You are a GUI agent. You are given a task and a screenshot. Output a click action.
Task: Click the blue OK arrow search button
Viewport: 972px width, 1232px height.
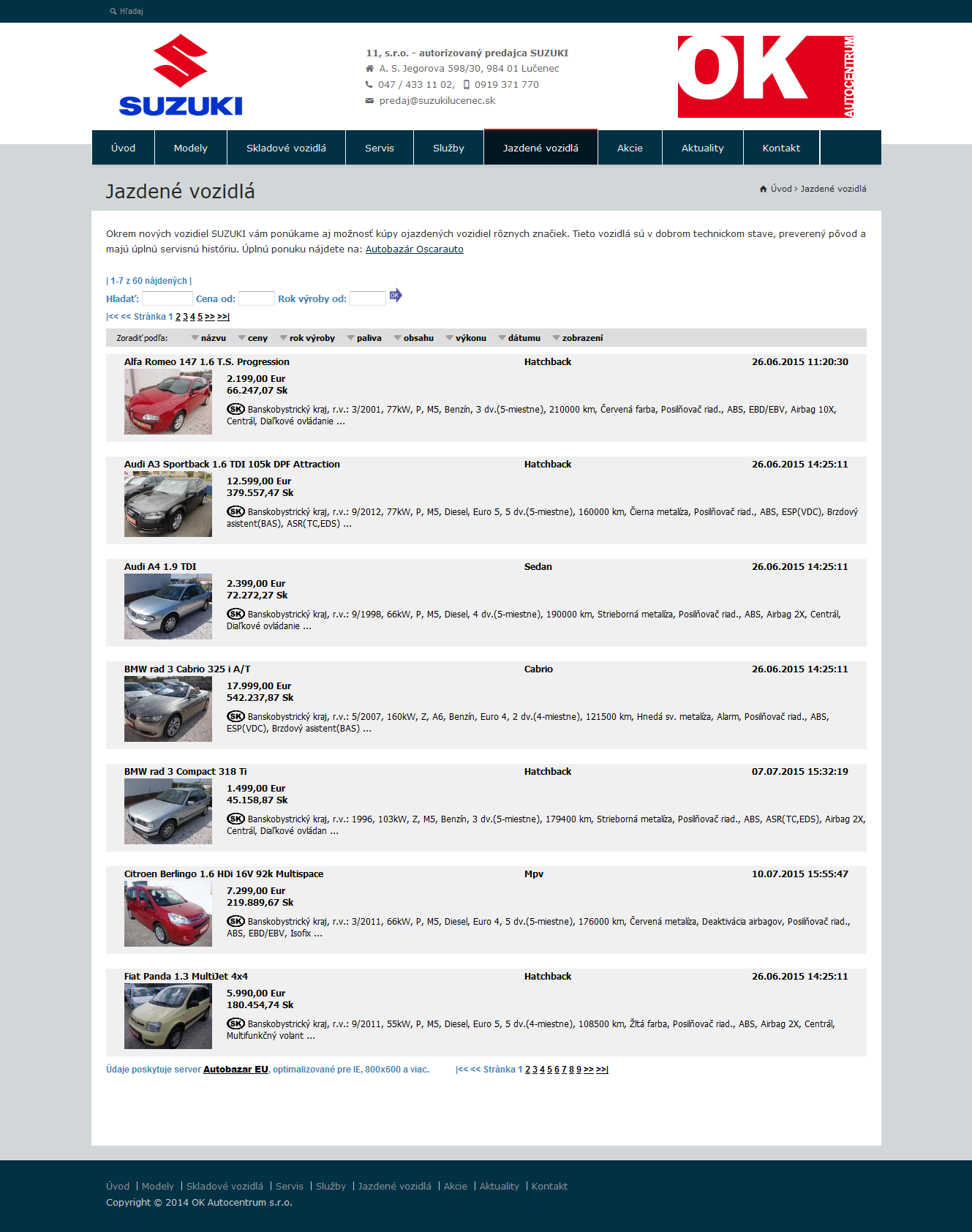coord(396,296)
